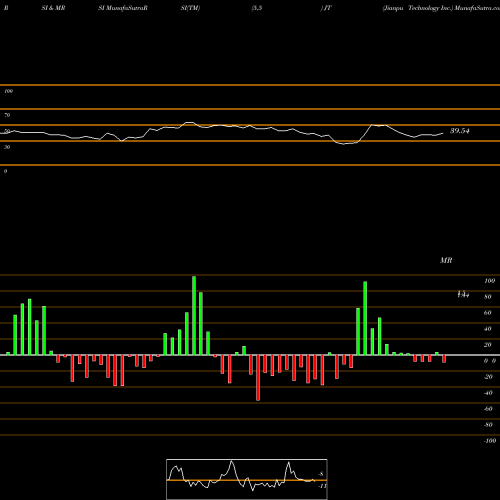This screenshot has height=500, width=500.
Task: Click the MR axis label -40
Action: pyautogui.click(x=488, y=393)
